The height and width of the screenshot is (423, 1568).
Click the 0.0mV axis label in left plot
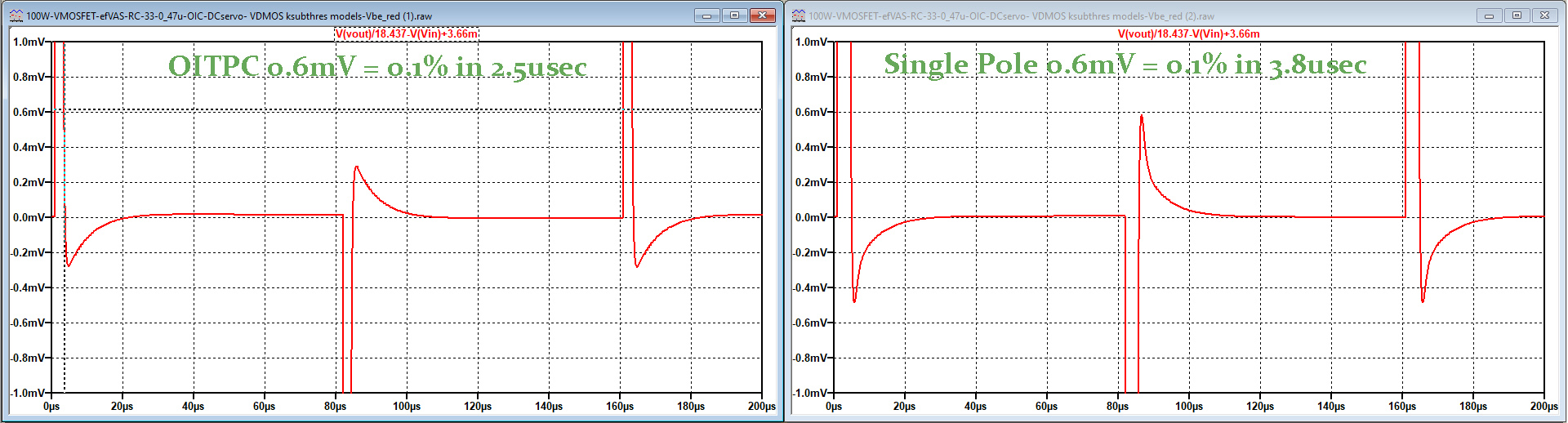(x=29, y=217)
